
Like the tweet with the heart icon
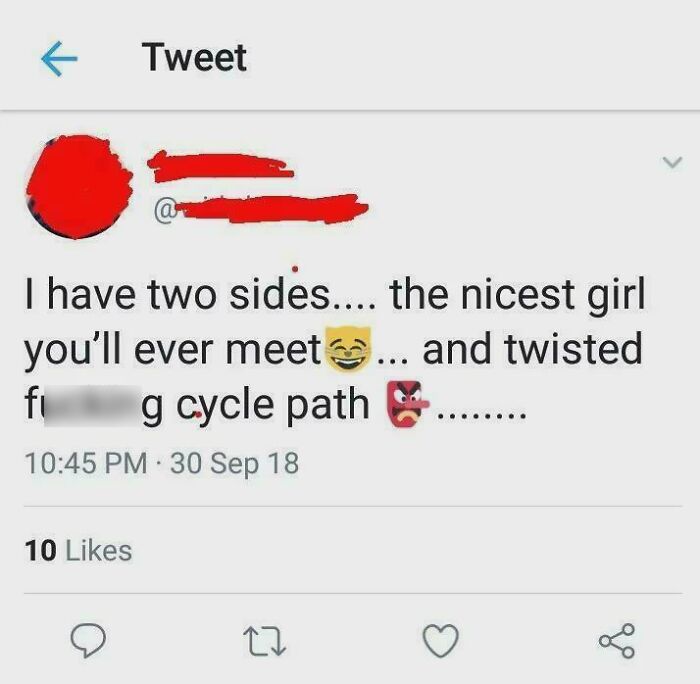(x=441, y=641)
